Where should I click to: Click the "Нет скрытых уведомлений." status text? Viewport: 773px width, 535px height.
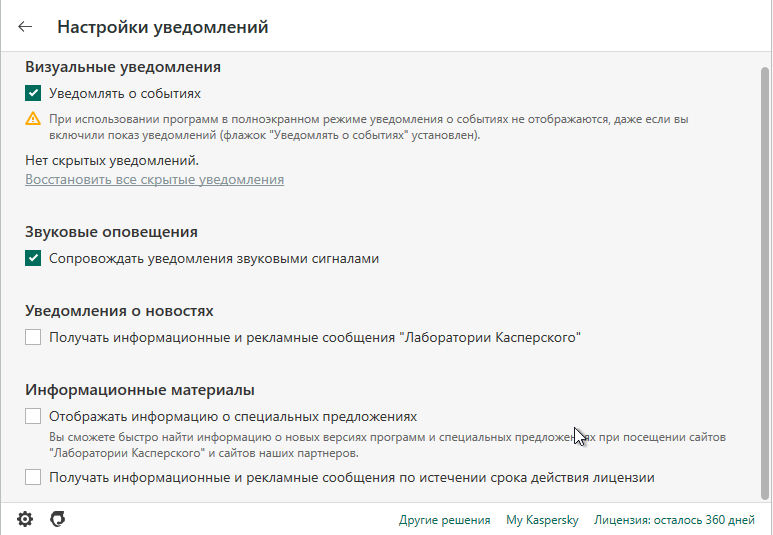click(112, 159)
